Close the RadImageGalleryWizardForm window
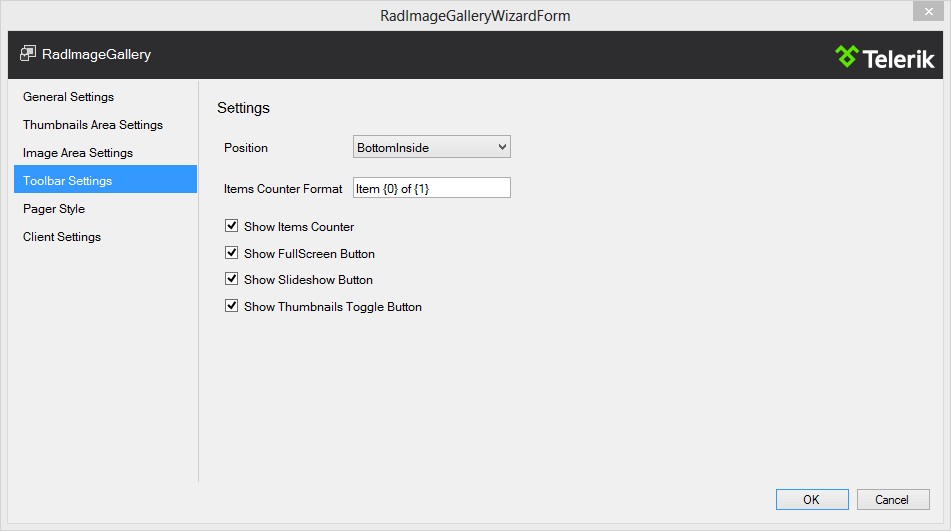This screenshot has height=531, width=951. pos(926,11)
